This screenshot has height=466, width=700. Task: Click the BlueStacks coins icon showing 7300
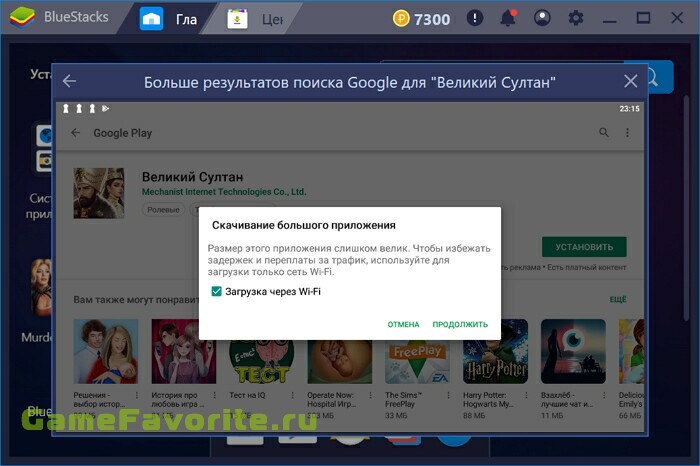401,19
